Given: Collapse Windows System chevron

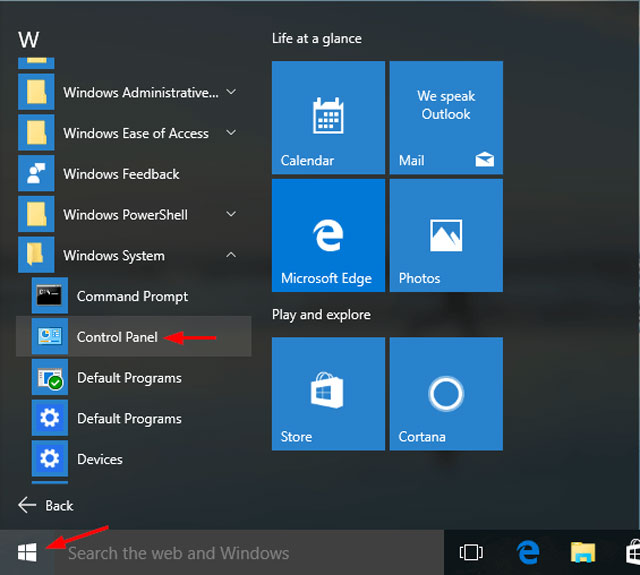Looking at the screenshot, I should pyautogui.click(x=231, y=255).
